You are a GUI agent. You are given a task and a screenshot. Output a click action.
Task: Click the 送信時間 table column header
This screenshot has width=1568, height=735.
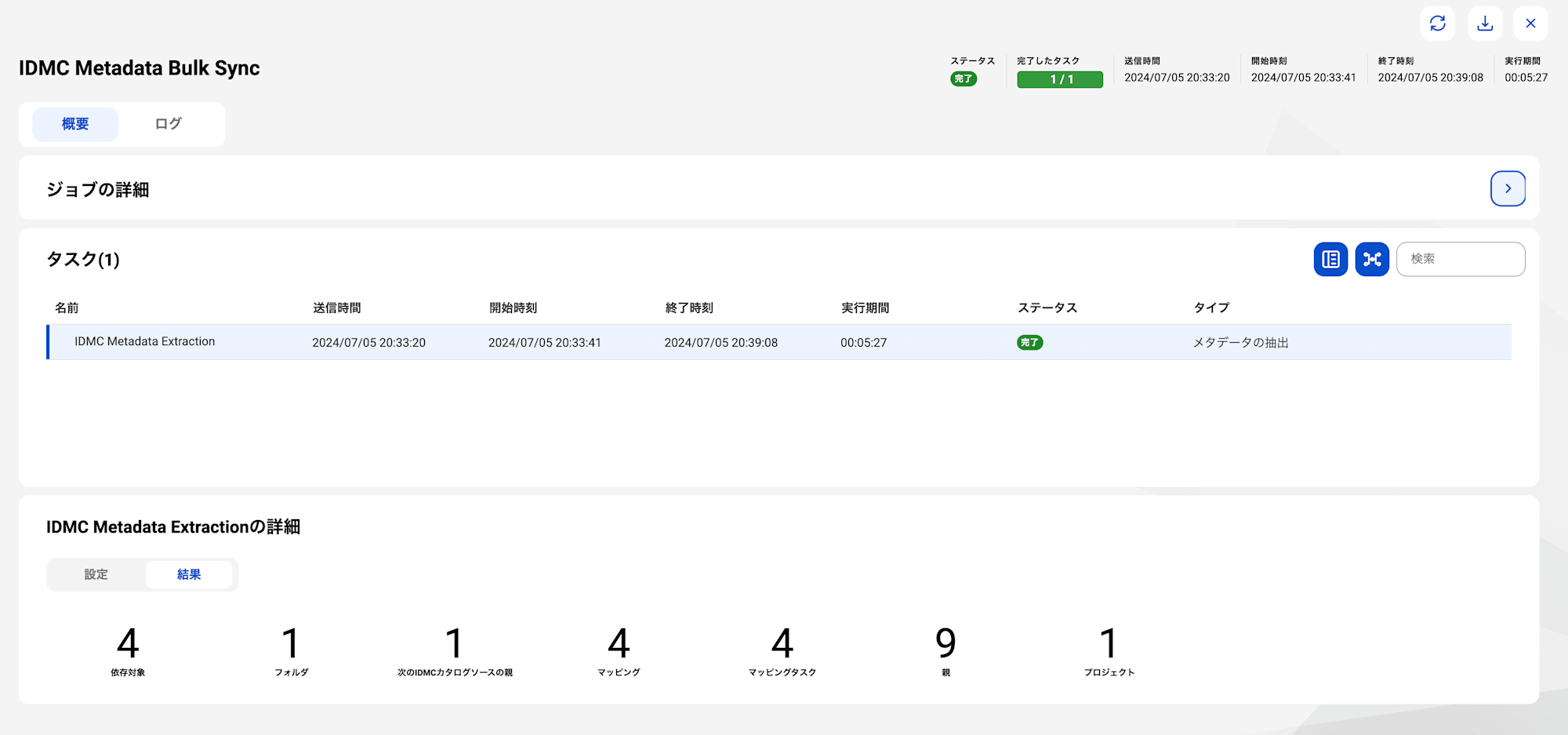[337, 307]
